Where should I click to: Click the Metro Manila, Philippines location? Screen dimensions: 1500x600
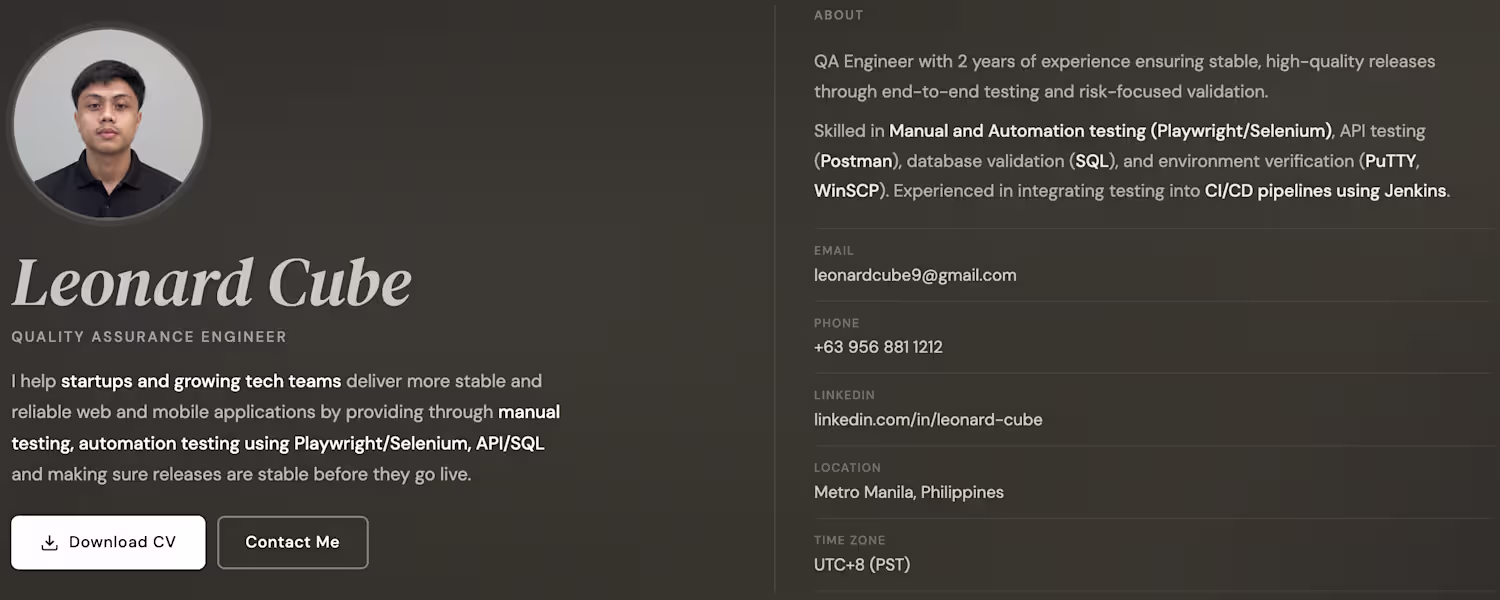(909, 492)
